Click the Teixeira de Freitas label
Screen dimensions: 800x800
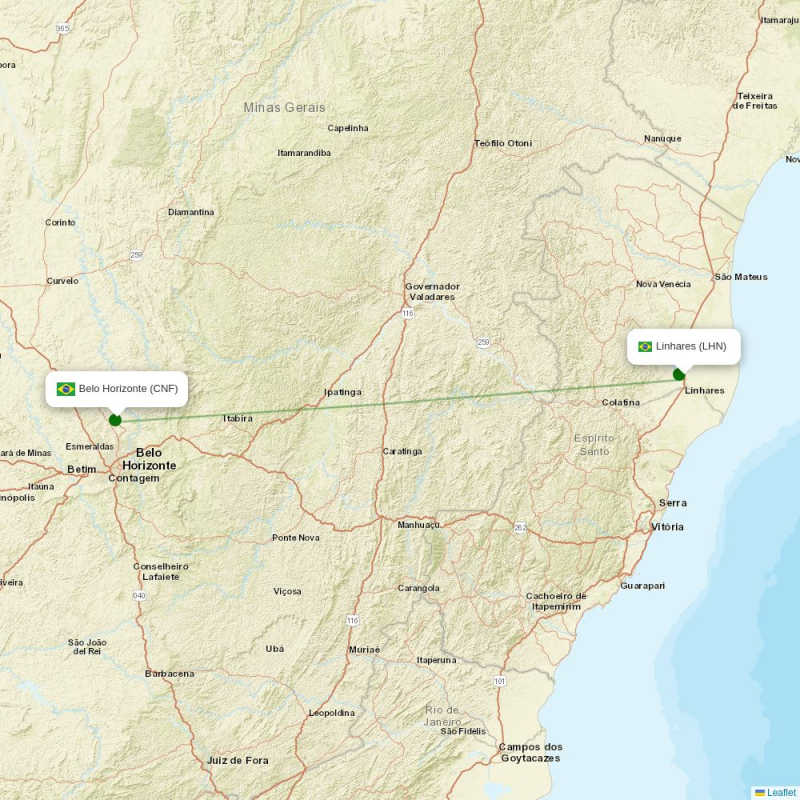click(755, 101)
